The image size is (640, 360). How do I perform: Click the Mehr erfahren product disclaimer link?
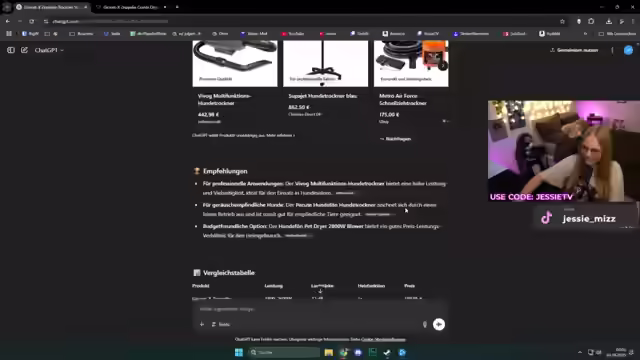280,135
